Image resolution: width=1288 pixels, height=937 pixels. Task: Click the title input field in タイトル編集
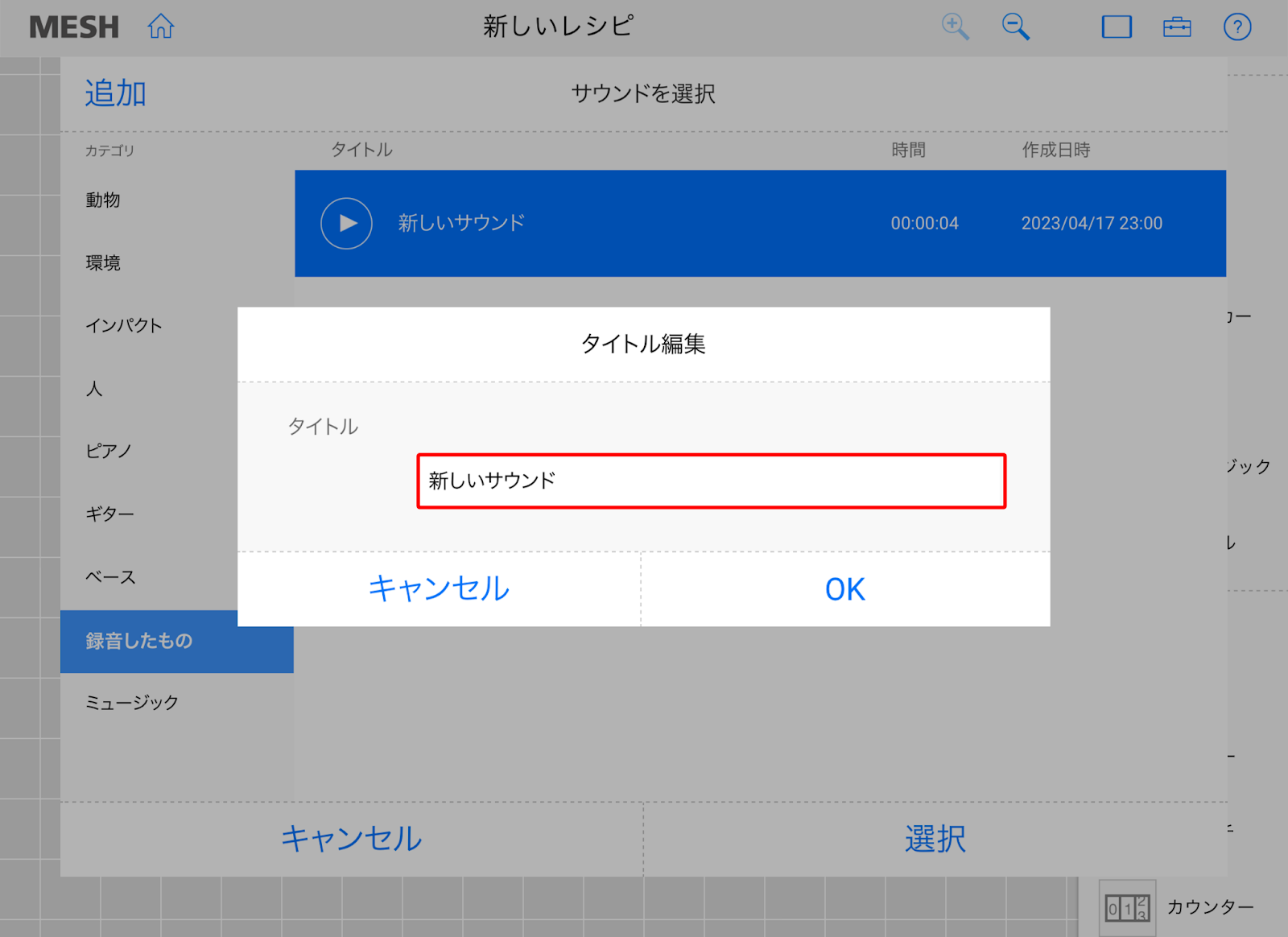pos(712,481)
